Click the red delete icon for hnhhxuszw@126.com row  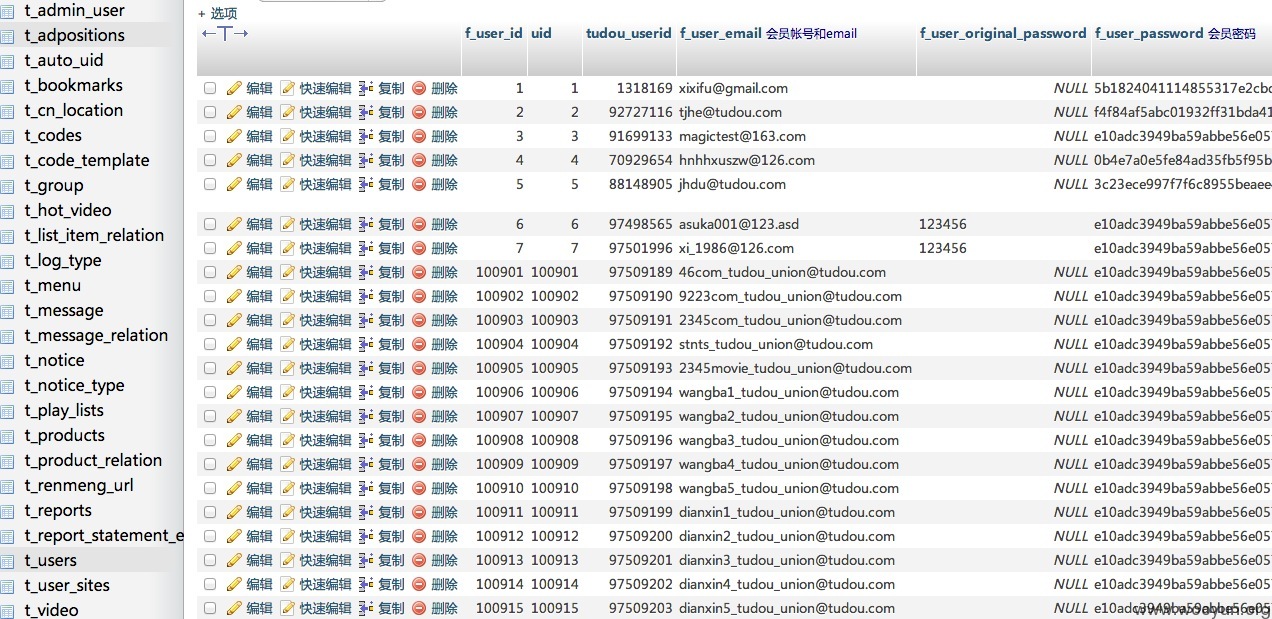click(419, 160)
